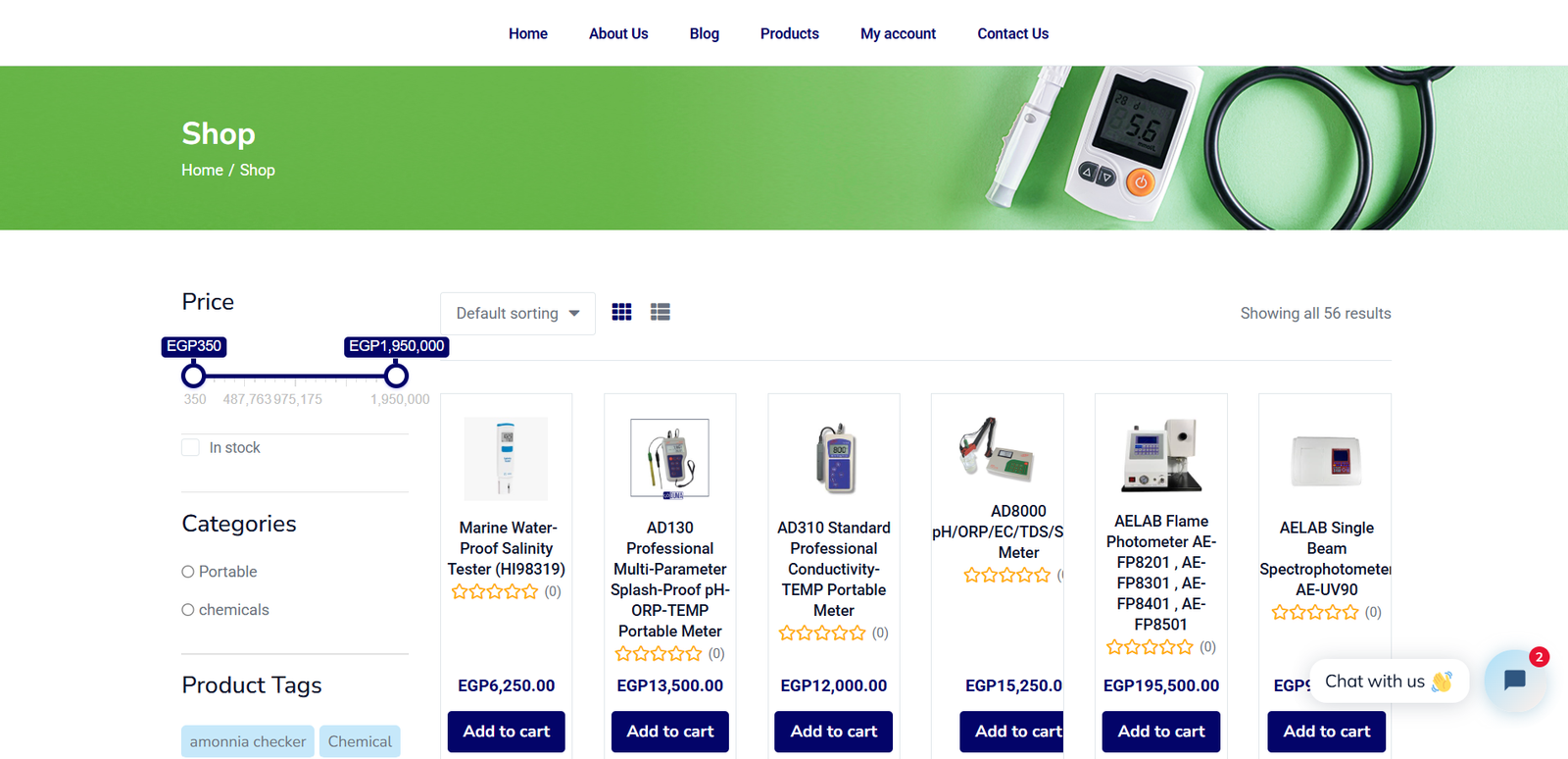This screenshot has height=759, width=1568.
Task: Open the Default sorting dropdown
Action: click(517, 313)
